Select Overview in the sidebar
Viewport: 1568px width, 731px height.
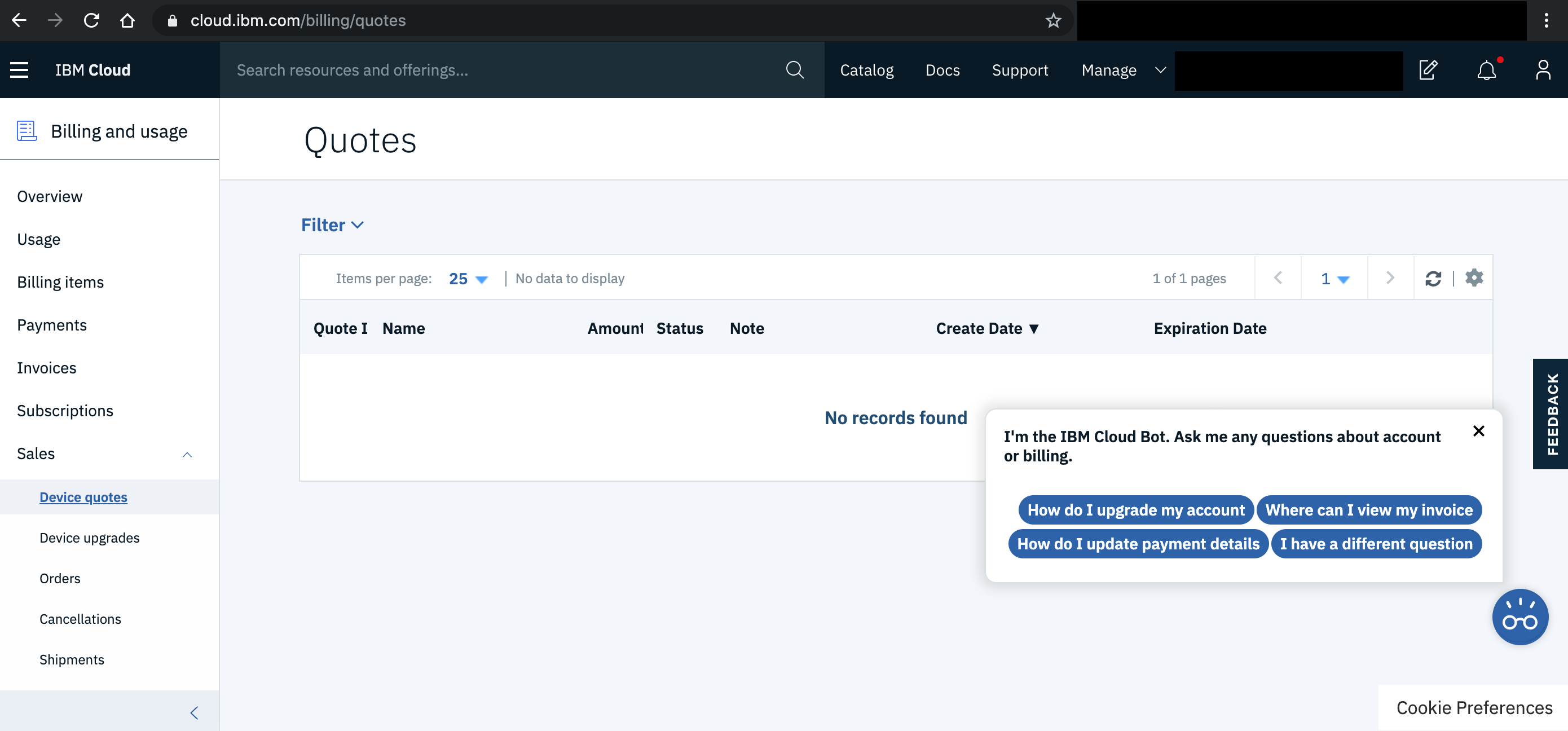tap(49, 196)
